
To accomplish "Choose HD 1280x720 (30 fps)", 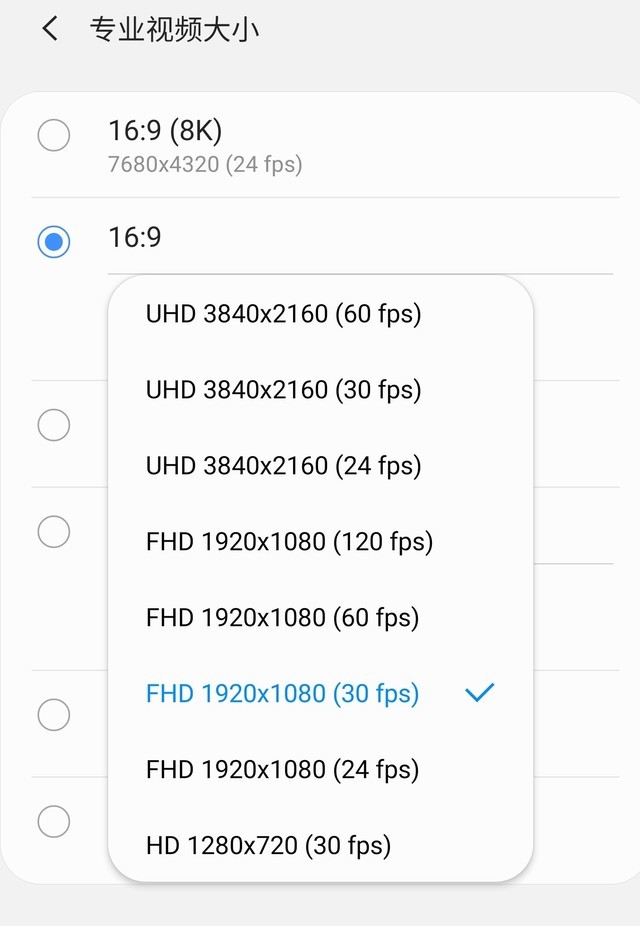I will [268, 846].
